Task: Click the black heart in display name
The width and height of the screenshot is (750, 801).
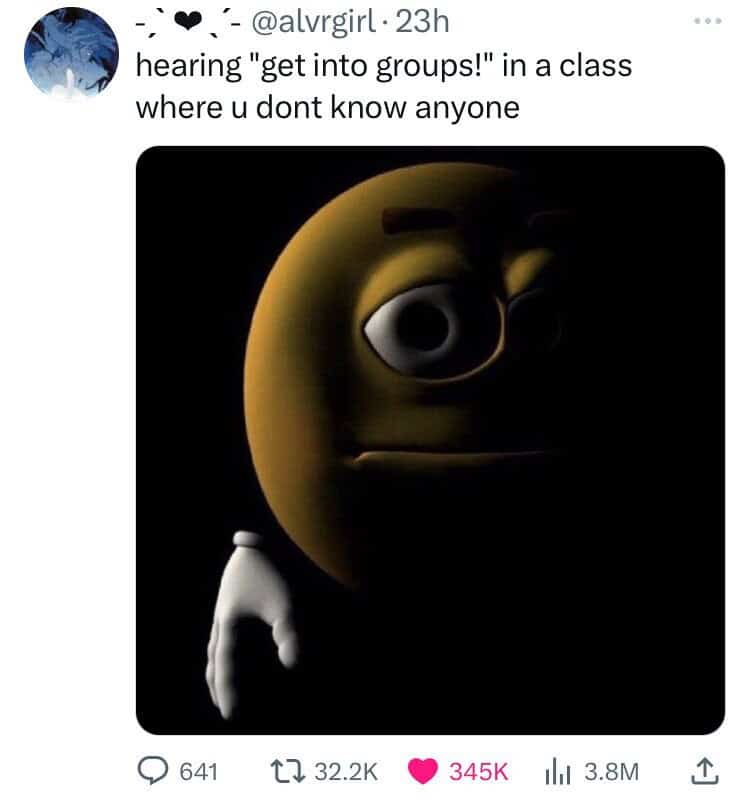Action: (188, 21)
